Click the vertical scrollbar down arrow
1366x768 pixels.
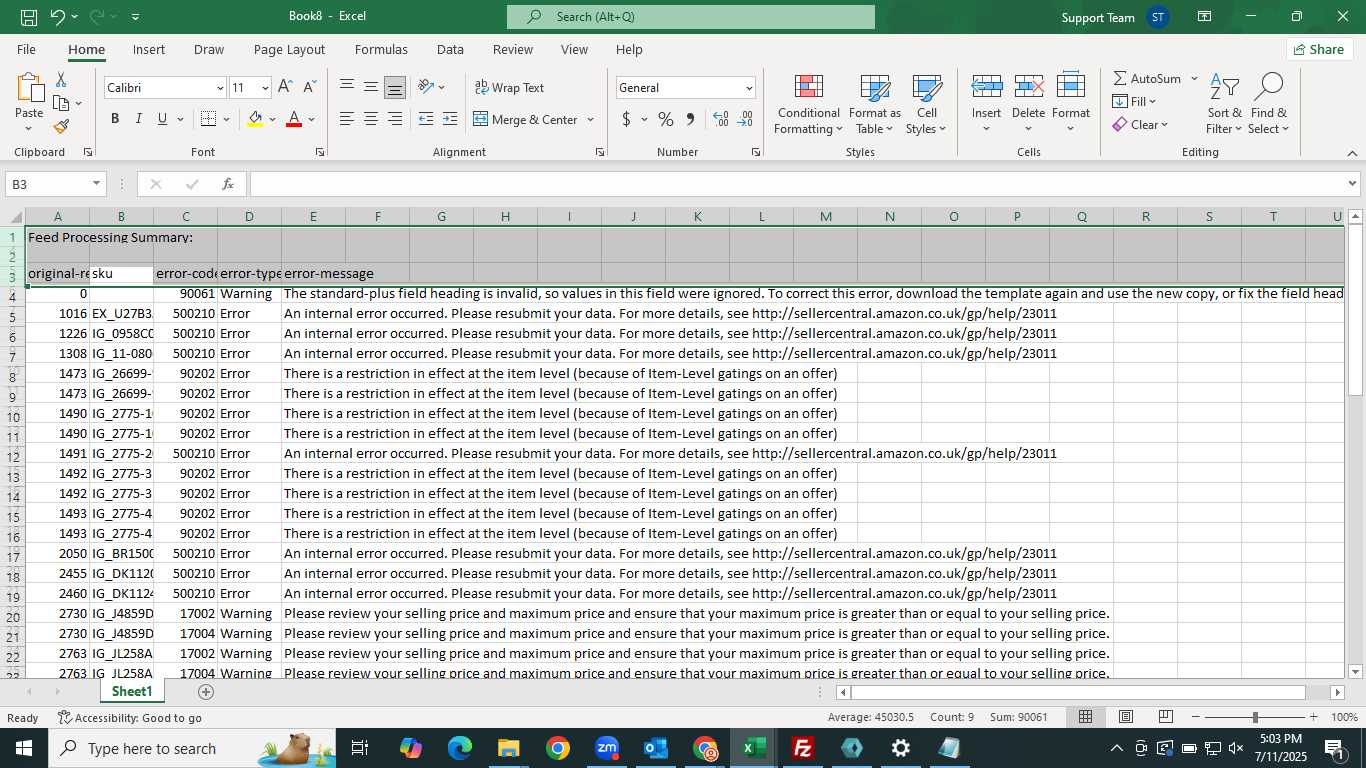[x=1355, y=672]
